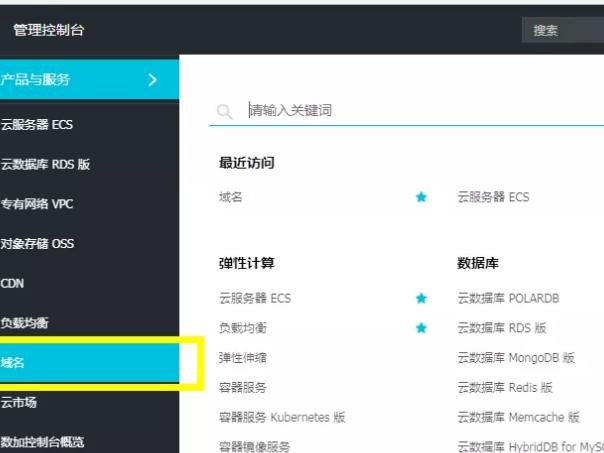Open 云数据库 MongoDB 版 link
The width and height of the screenshot is (604, 453).
pyautogui.click(x=516, y=357)
